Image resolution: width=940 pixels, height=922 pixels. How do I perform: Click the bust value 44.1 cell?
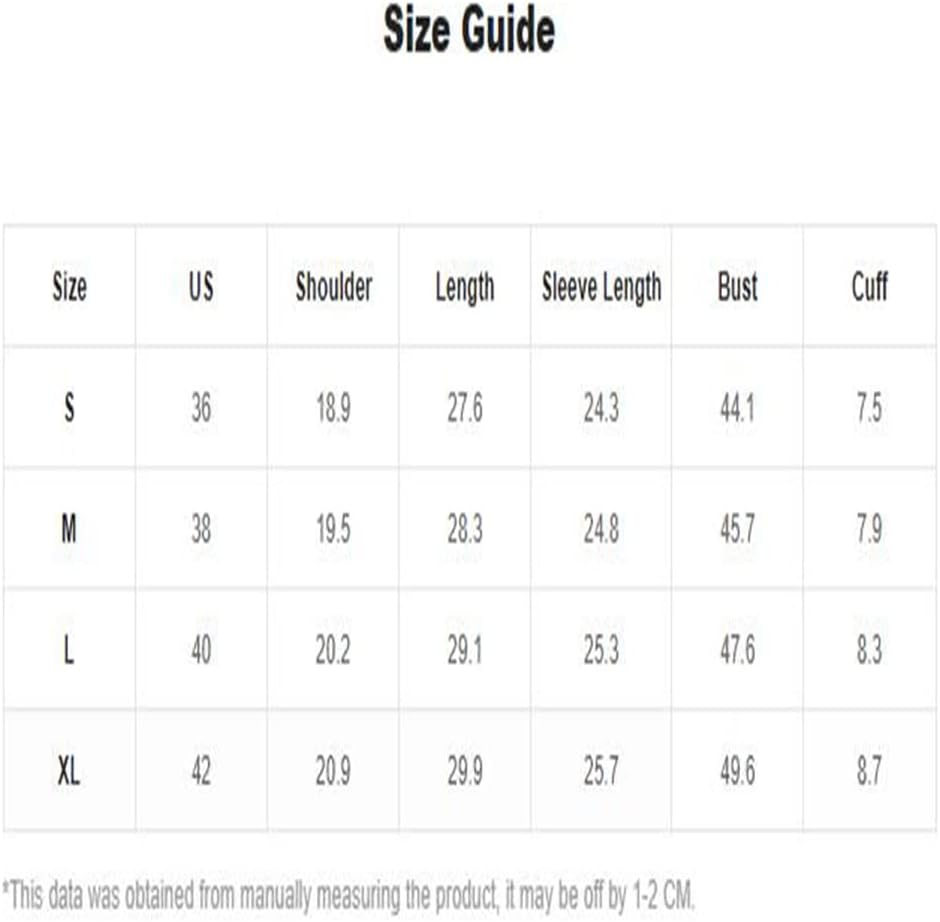[737, 408]
